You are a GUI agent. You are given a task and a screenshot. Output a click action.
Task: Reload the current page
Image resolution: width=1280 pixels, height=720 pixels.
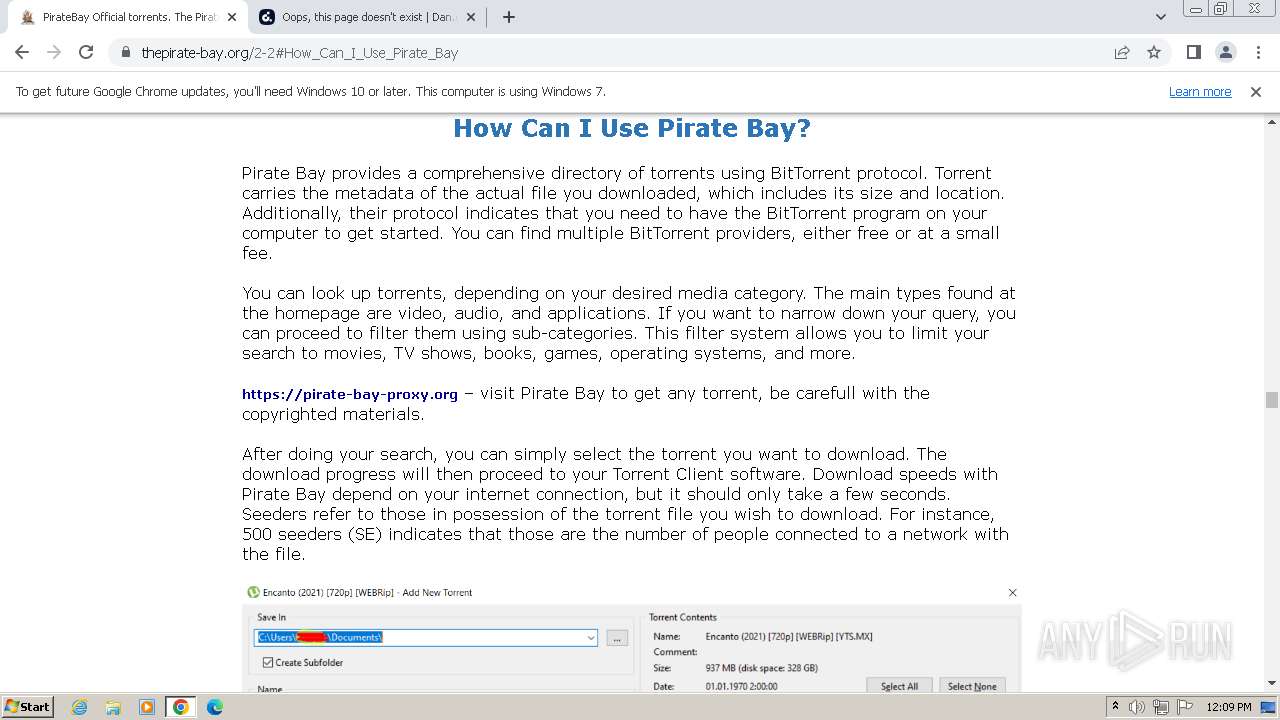click(86, 52)
